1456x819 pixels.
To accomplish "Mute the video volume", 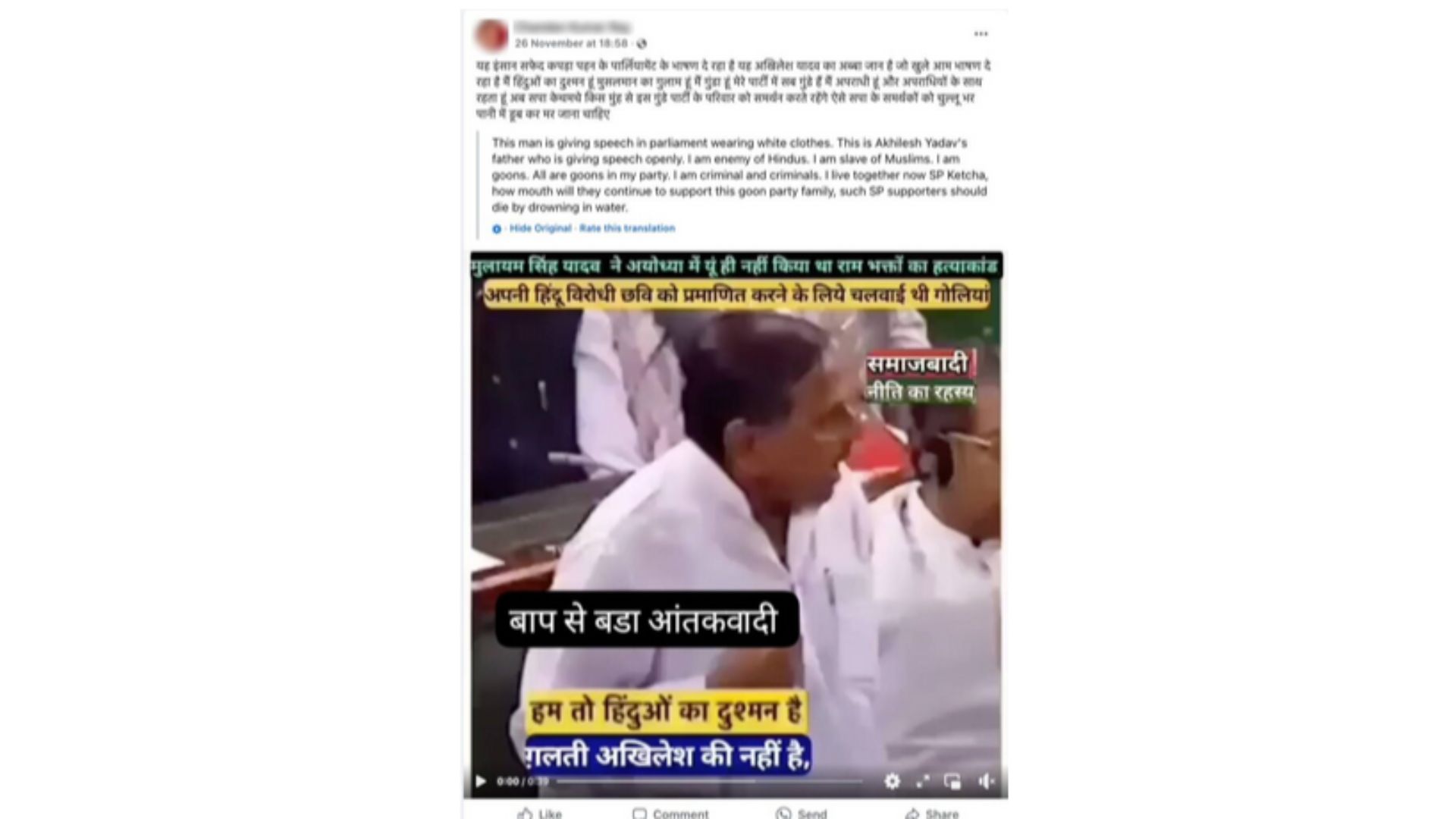I will pyautogui.click(x=986, y=781).
